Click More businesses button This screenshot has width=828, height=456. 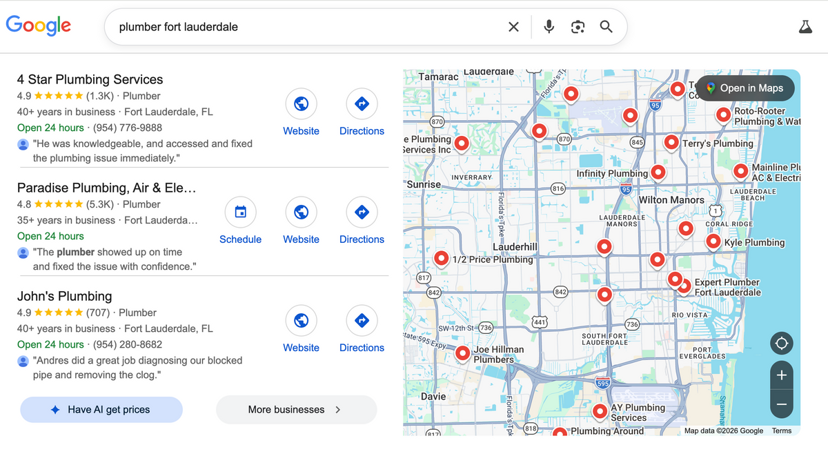click(296, 410)
